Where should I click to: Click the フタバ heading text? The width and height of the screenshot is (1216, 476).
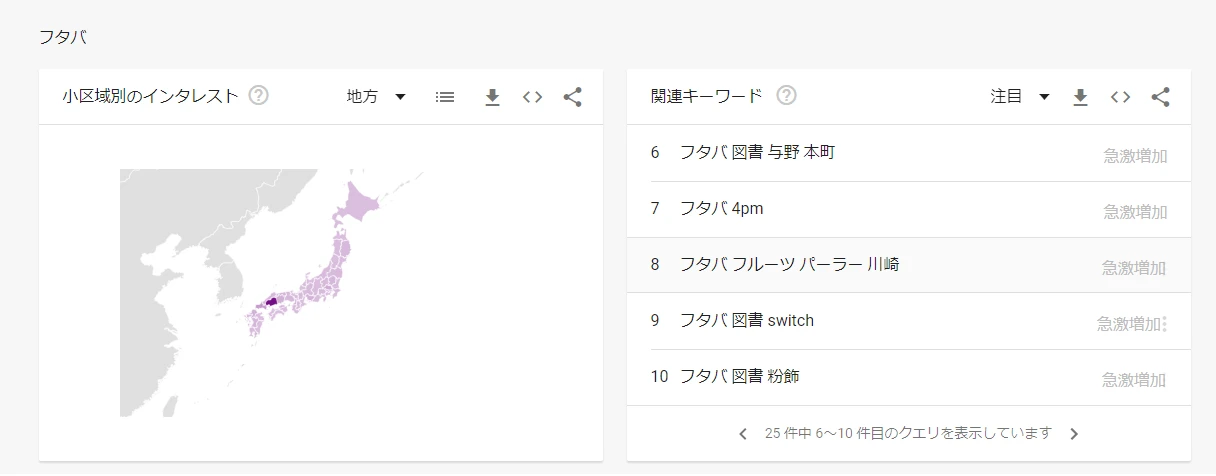(63, 38)
